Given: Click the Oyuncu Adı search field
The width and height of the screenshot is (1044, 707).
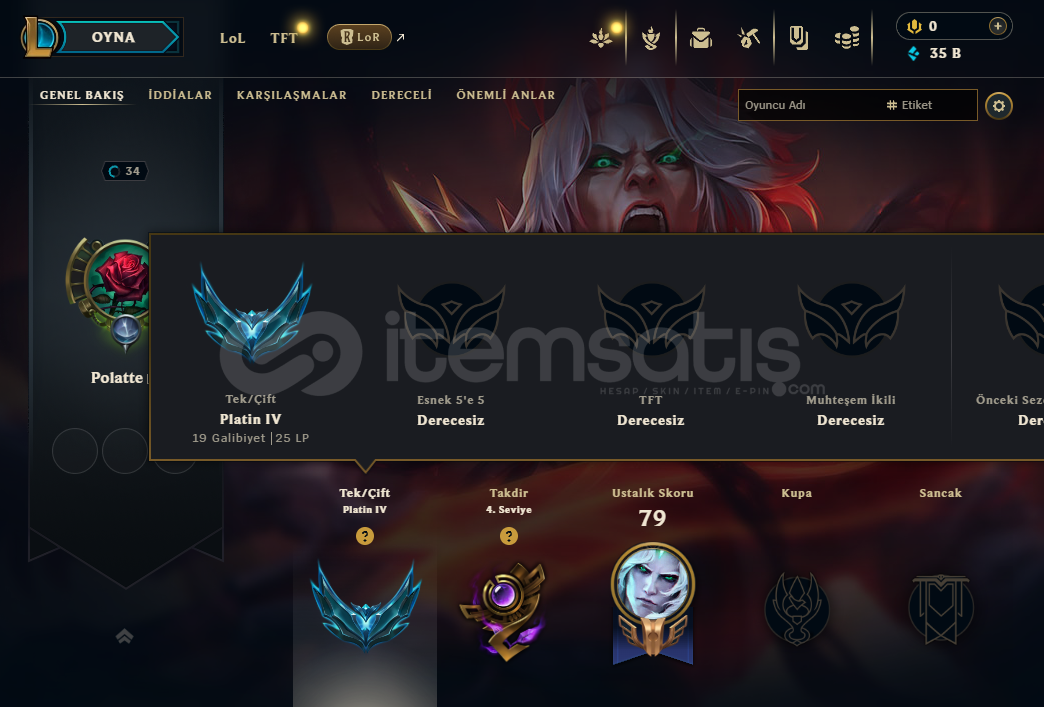Looking at the screenshot, I should [x=858, y=105].
